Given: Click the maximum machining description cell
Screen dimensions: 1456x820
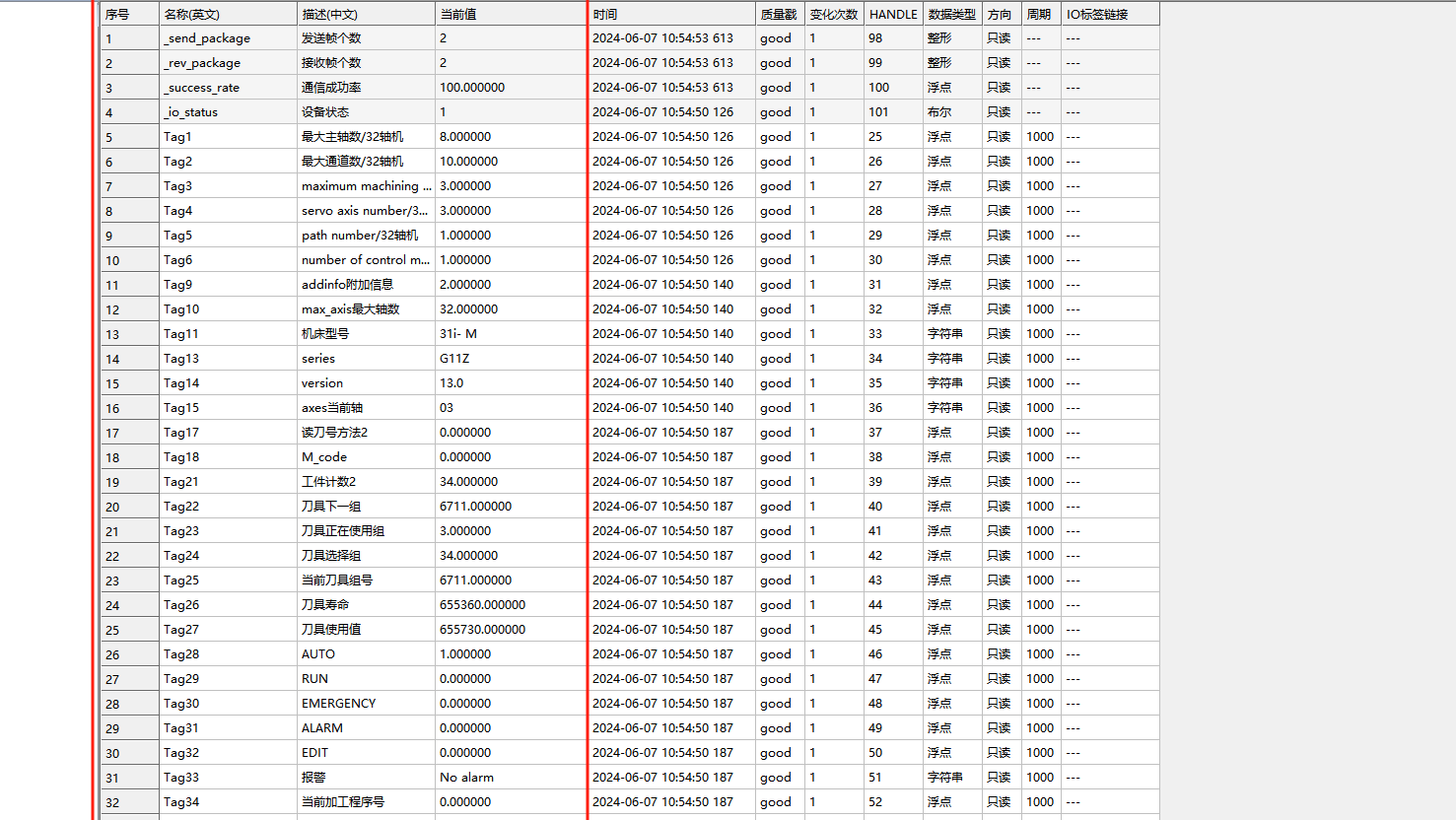Looking at the screenshot, I should pos(366,185).
